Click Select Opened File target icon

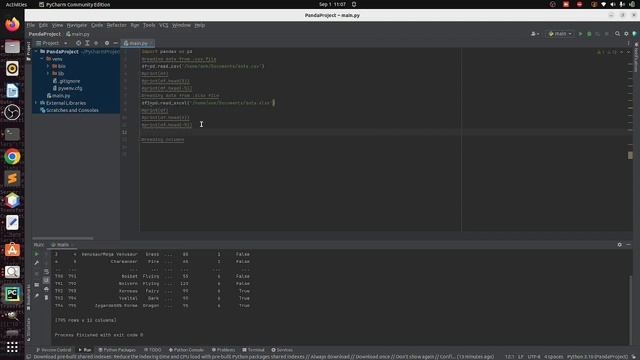(x=78, y=43)
